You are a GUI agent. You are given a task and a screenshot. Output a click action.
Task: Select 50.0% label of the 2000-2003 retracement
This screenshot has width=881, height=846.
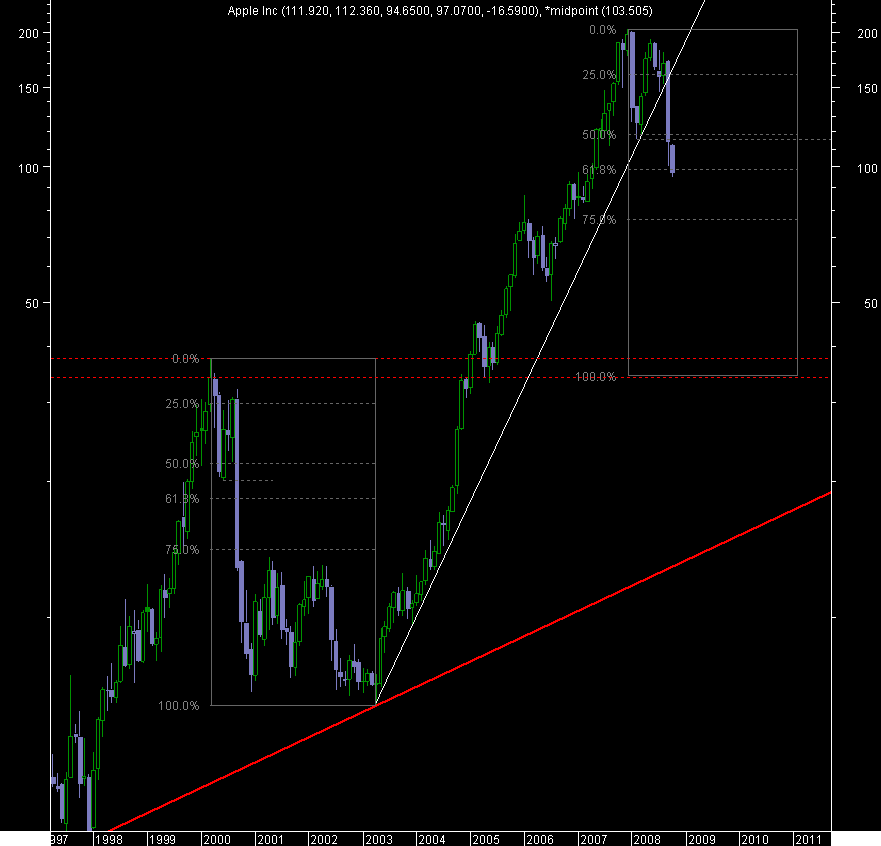click(x=183, y=464)
